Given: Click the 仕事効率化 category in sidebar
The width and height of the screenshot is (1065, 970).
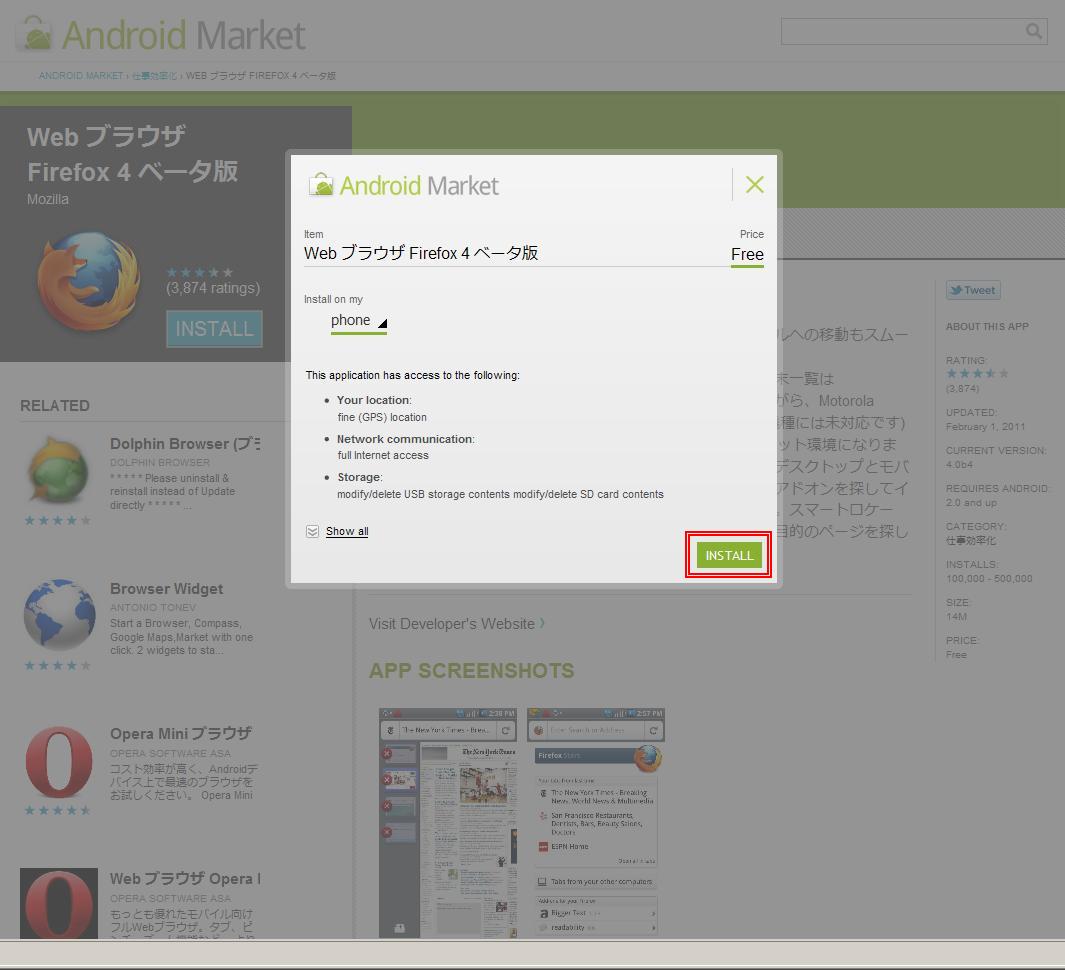Looking at the screenshot, I should (x=971, y=541).
